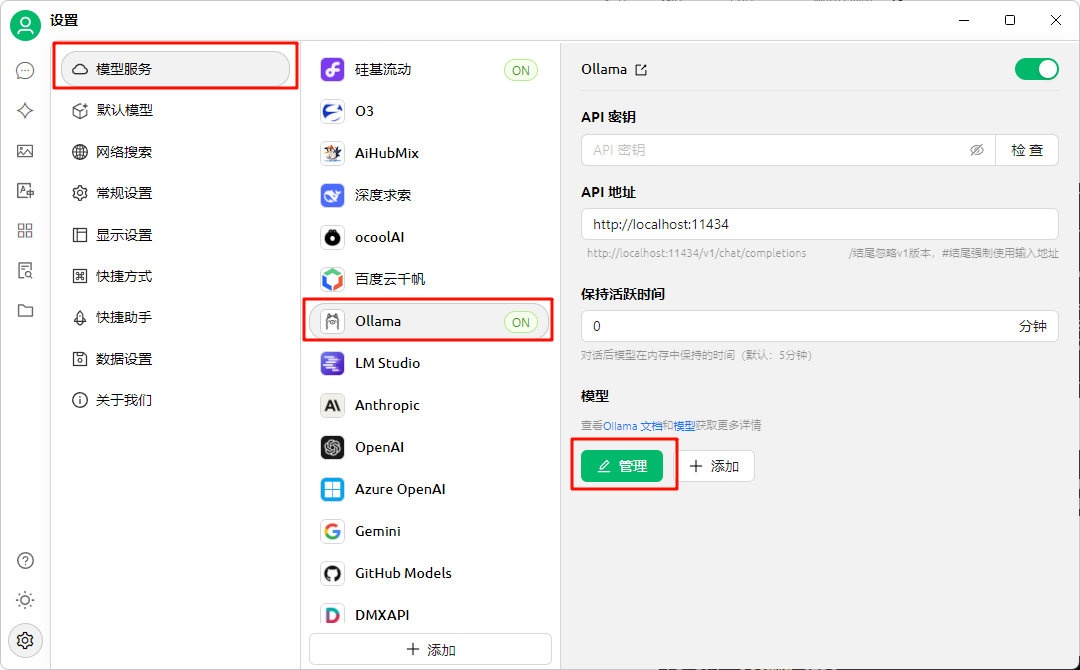Screen dimensions: 1080x670
Task: Select 快捷方式 settings menu
Action: 176,276
